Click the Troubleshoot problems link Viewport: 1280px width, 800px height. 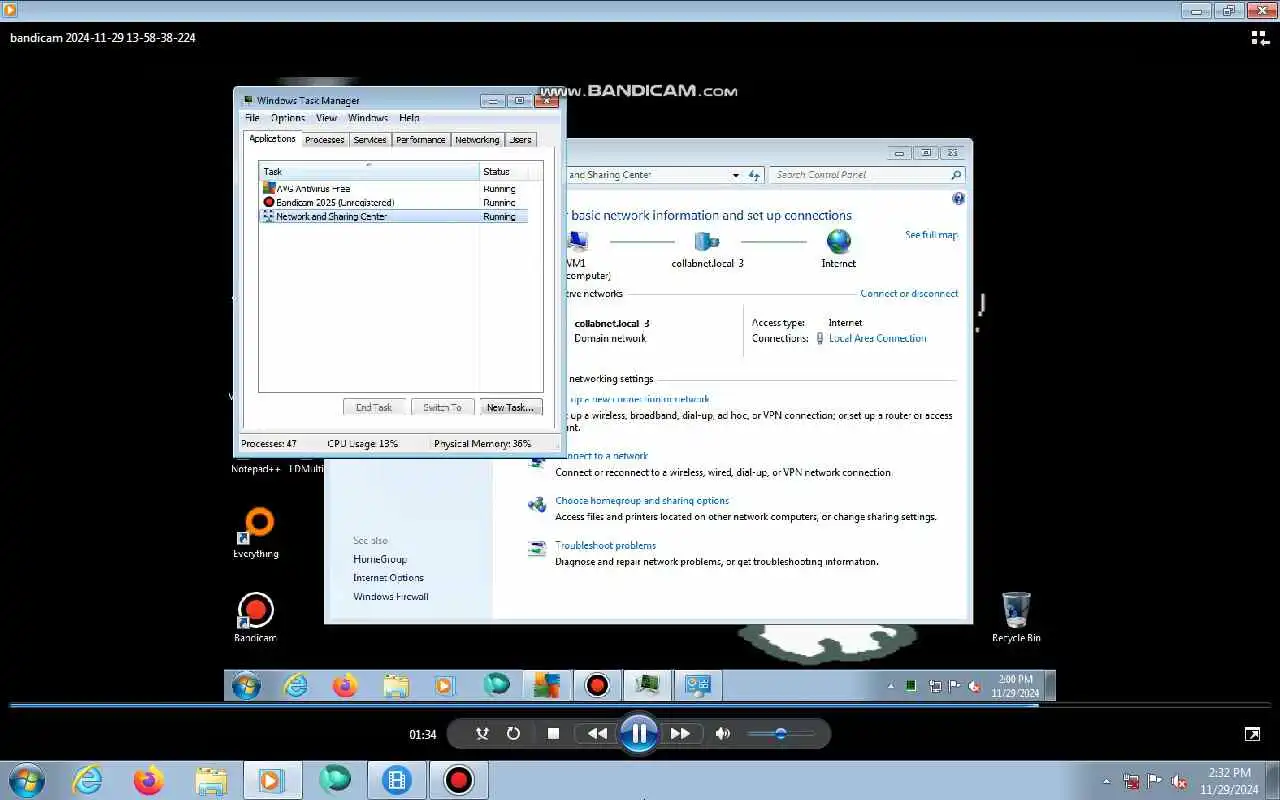point(606,545)
